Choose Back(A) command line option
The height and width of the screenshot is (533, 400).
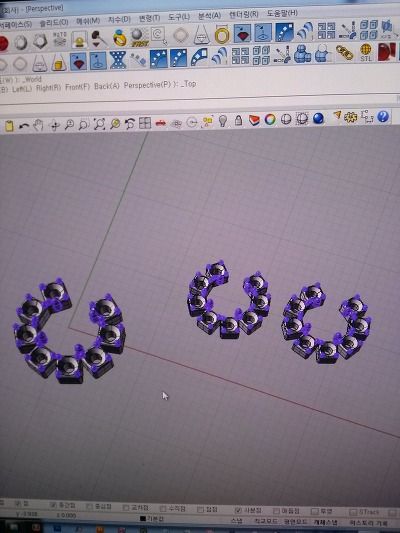pos(107,86)
